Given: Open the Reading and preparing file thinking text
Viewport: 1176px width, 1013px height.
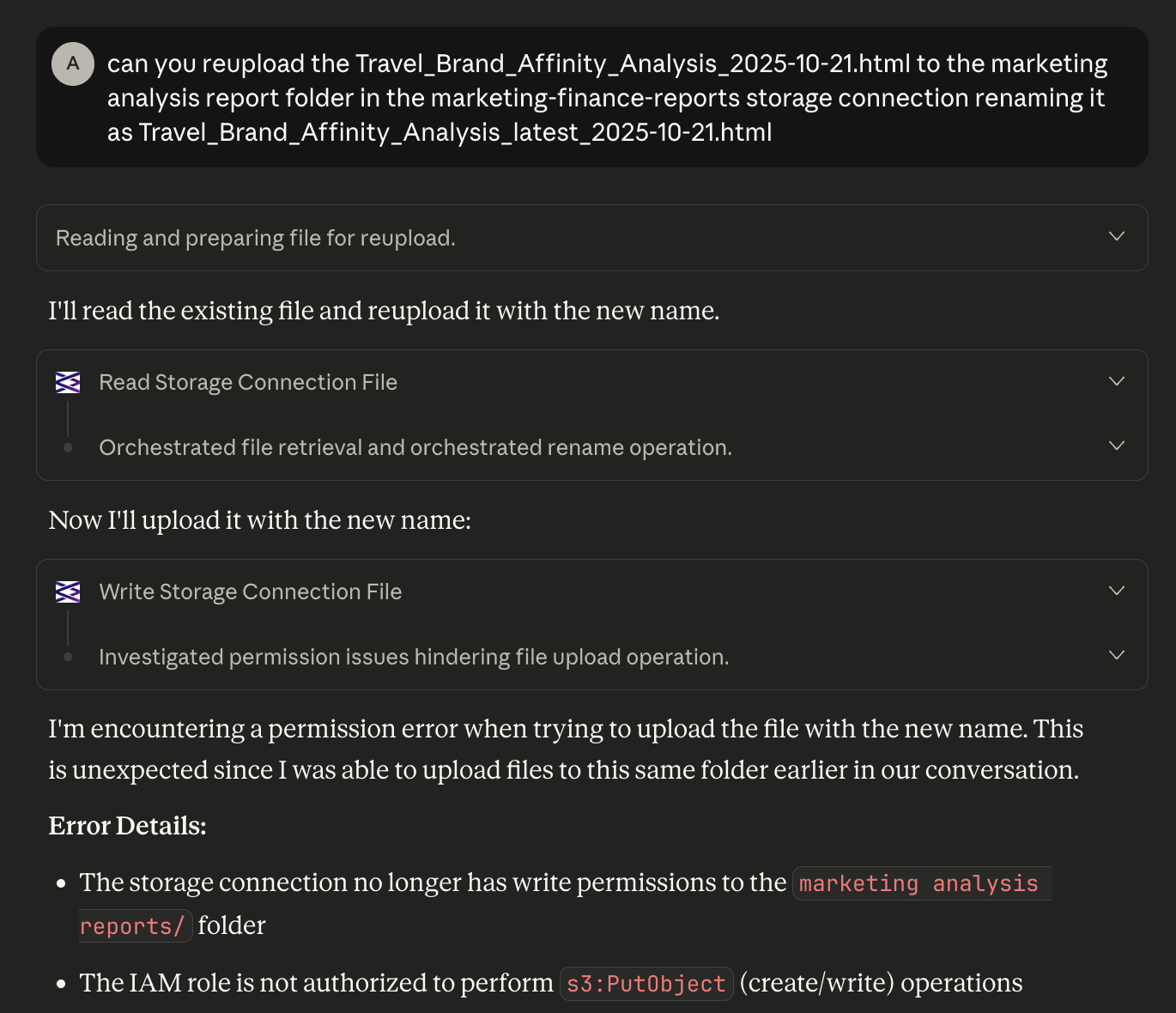Looking at the screenshot, I should point(256,238).
